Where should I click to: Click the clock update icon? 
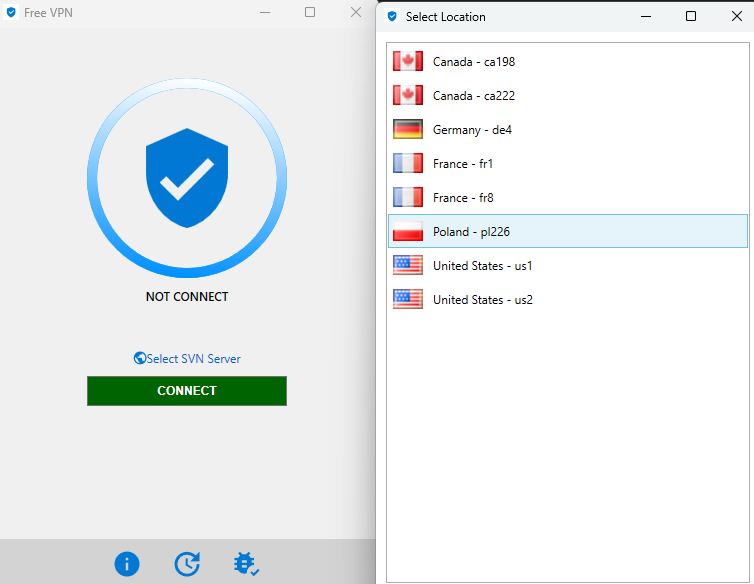(187, 564)
